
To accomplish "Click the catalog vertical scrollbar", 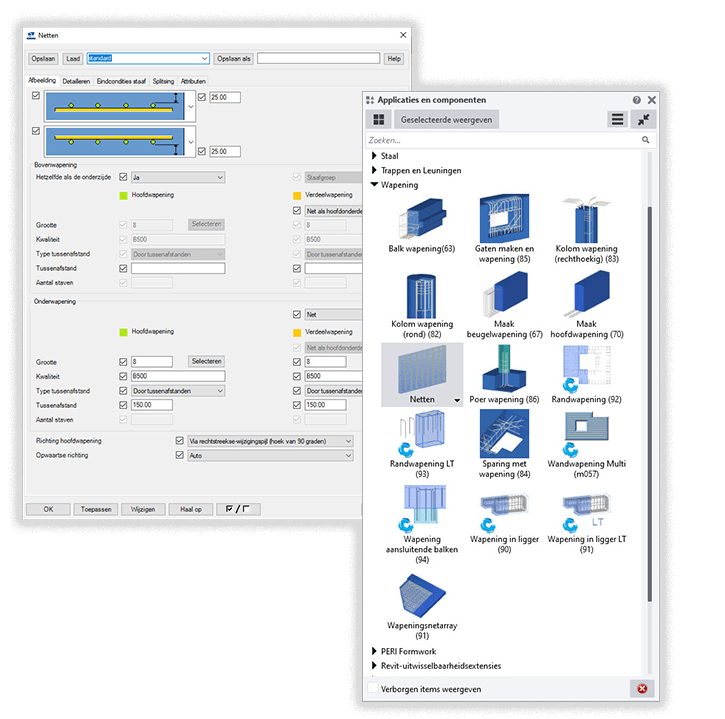I will point(649,405).
